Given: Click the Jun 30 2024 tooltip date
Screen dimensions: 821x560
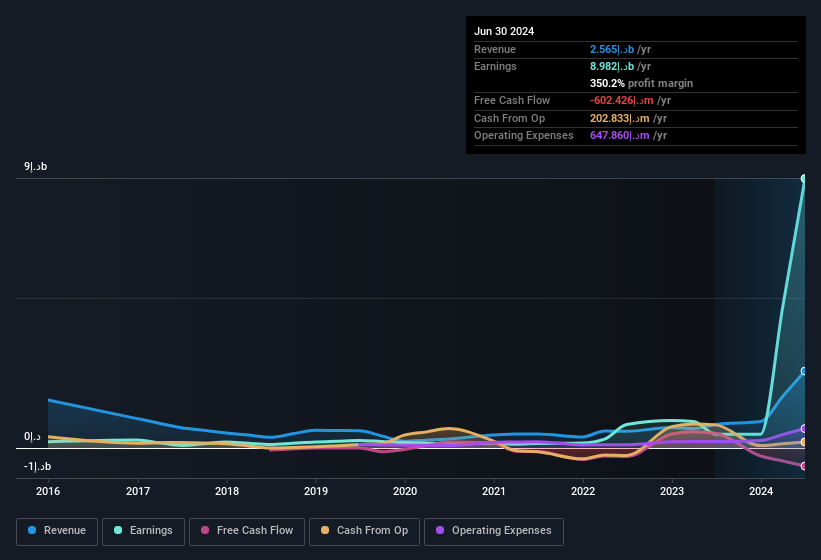Looking at the screenshot, I should tap(504, 31).
